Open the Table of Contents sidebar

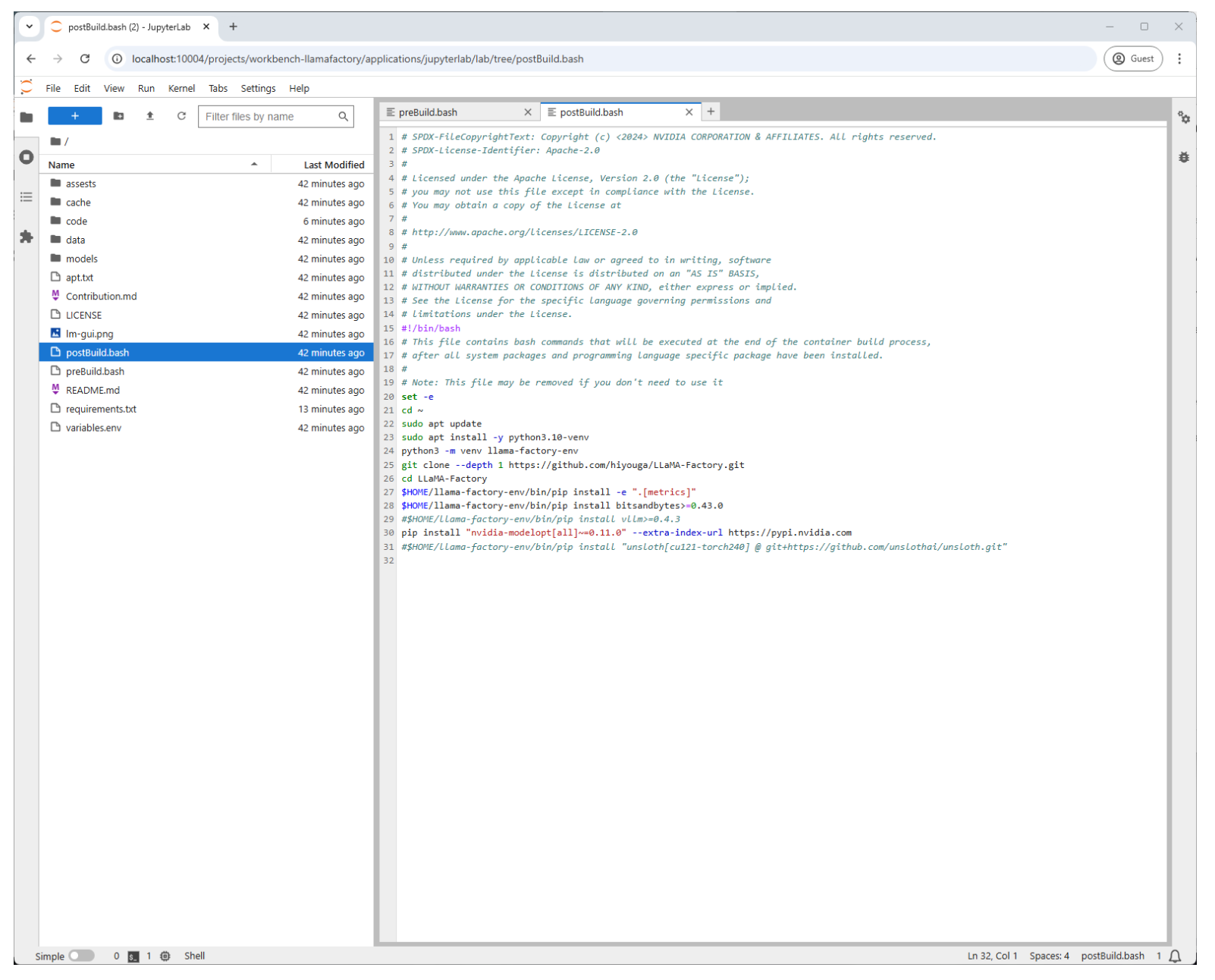tap(27, 197)
